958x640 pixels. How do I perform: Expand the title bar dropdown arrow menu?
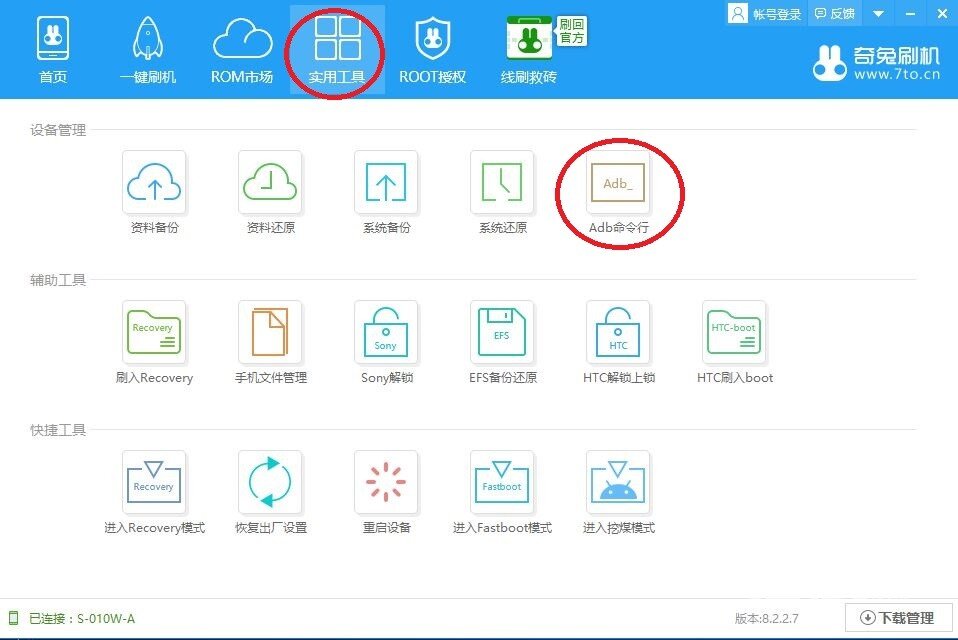[879, 13]
